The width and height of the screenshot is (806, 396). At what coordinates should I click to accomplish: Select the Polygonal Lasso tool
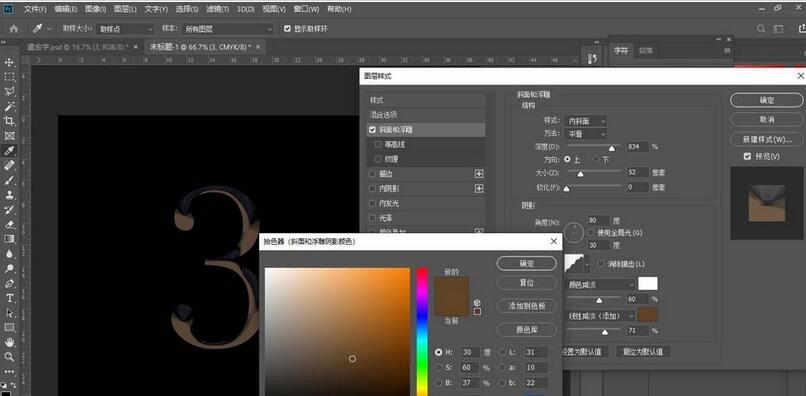tap(9, 92)
